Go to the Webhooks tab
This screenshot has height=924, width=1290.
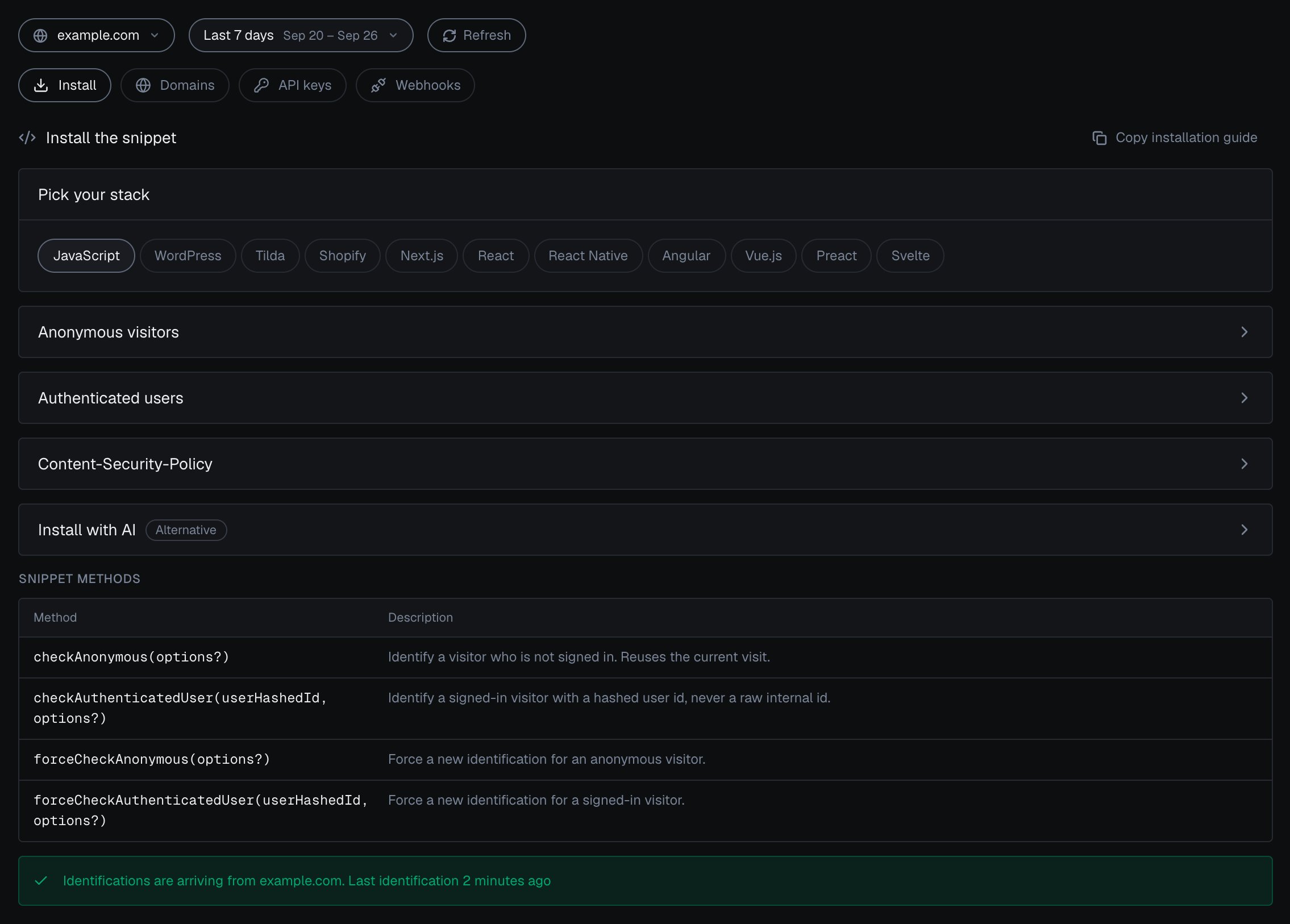click(415, 85)
